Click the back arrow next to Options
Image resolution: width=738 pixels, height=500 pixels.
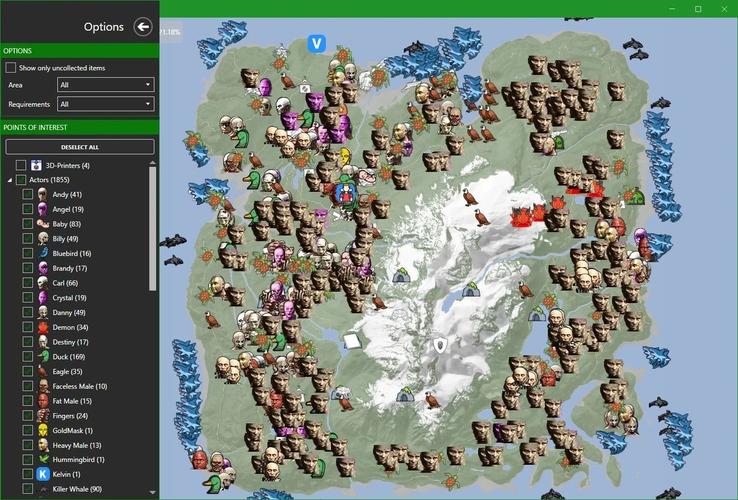pos(142,27)
